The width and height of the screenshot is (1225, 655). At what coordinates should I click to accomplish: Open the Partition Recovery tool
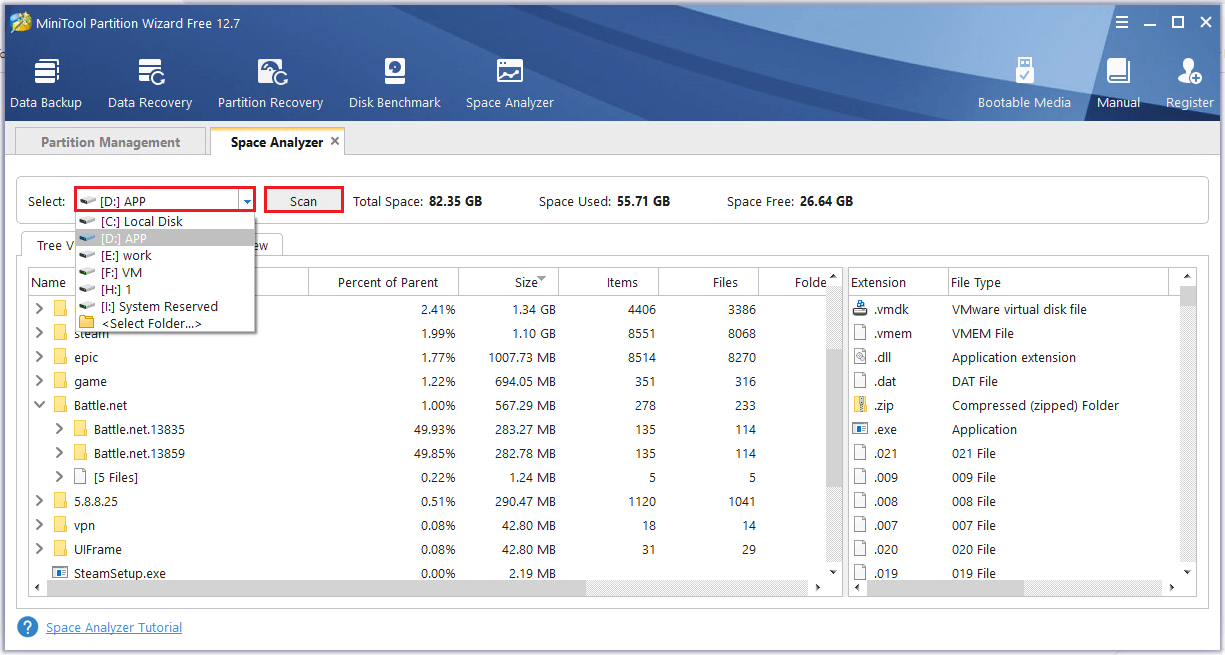coord(270,84)
